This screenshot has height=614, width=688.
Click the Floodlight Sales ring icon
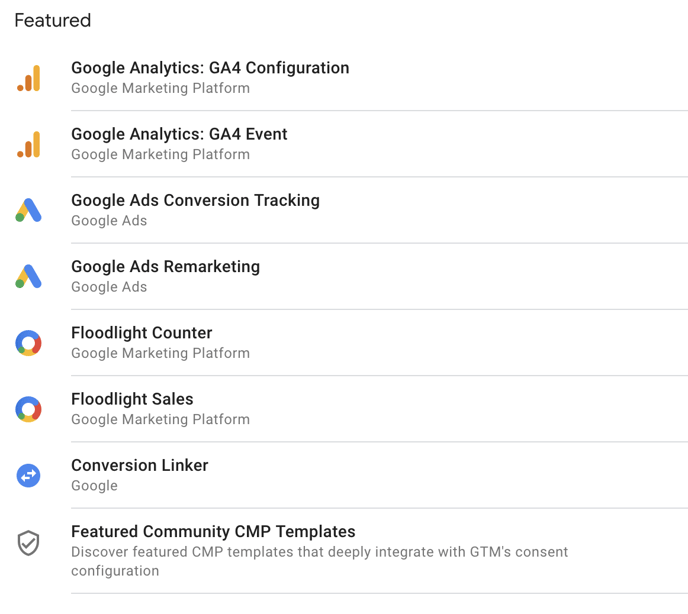[x=29, y=409]
